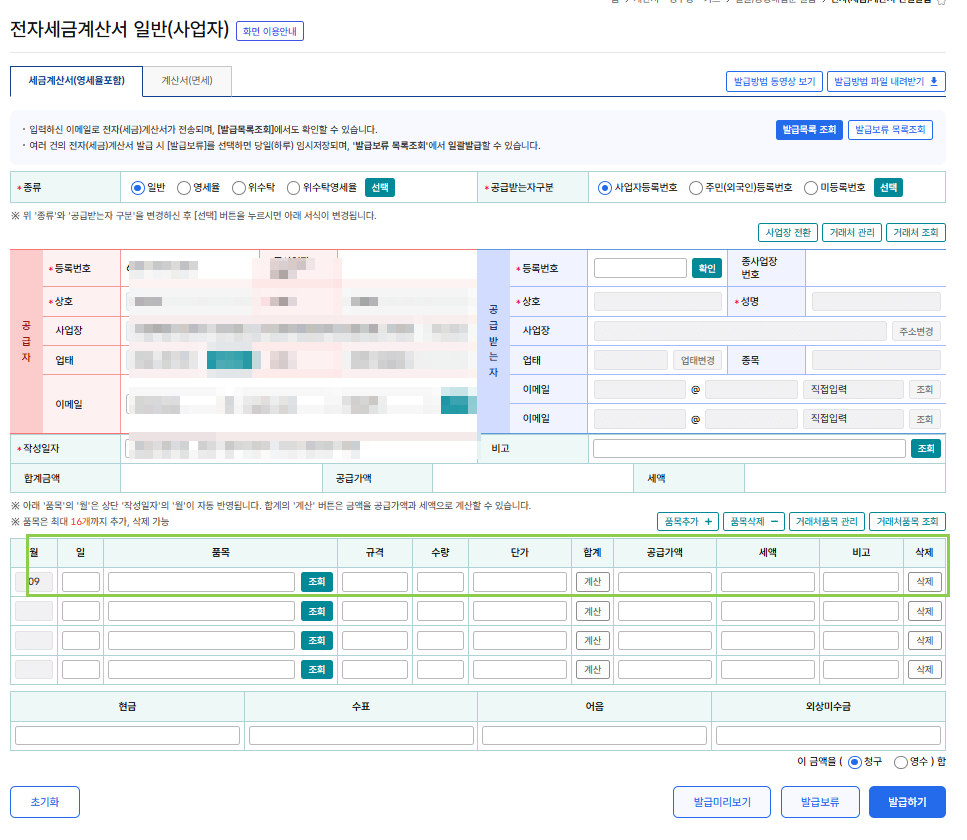Click the recipient 등록번호 input field
967x840 pixels.
tap(640, 268)
